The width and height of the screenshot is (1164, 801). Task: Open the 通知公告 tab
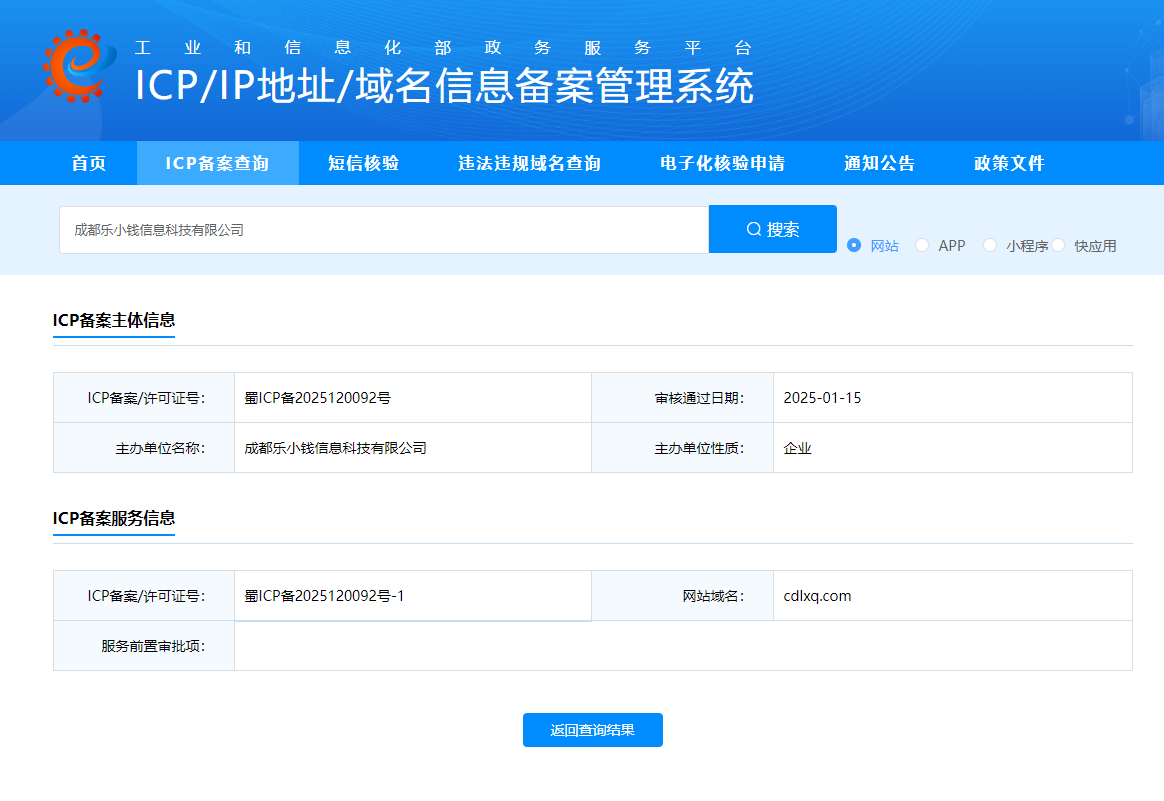click(x=880, y=163)
